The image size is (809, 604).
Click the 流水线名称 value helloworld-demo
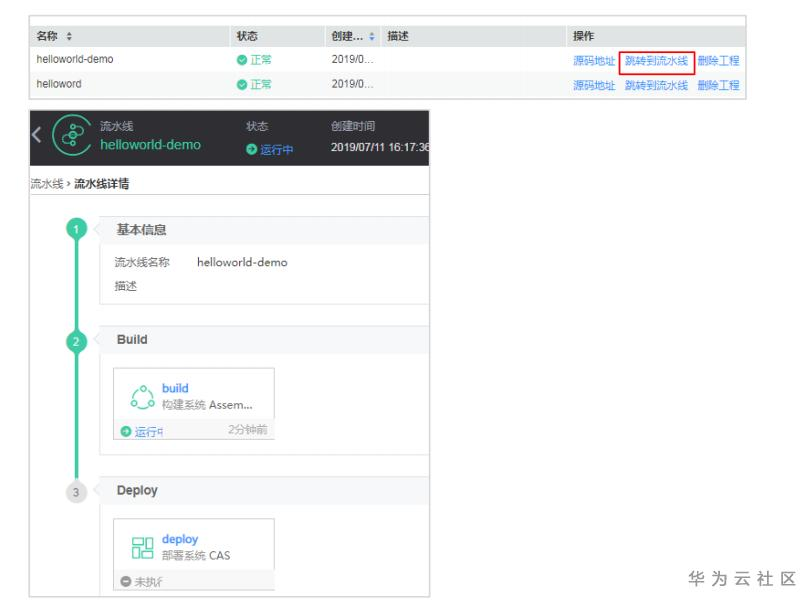coord(242,262)
